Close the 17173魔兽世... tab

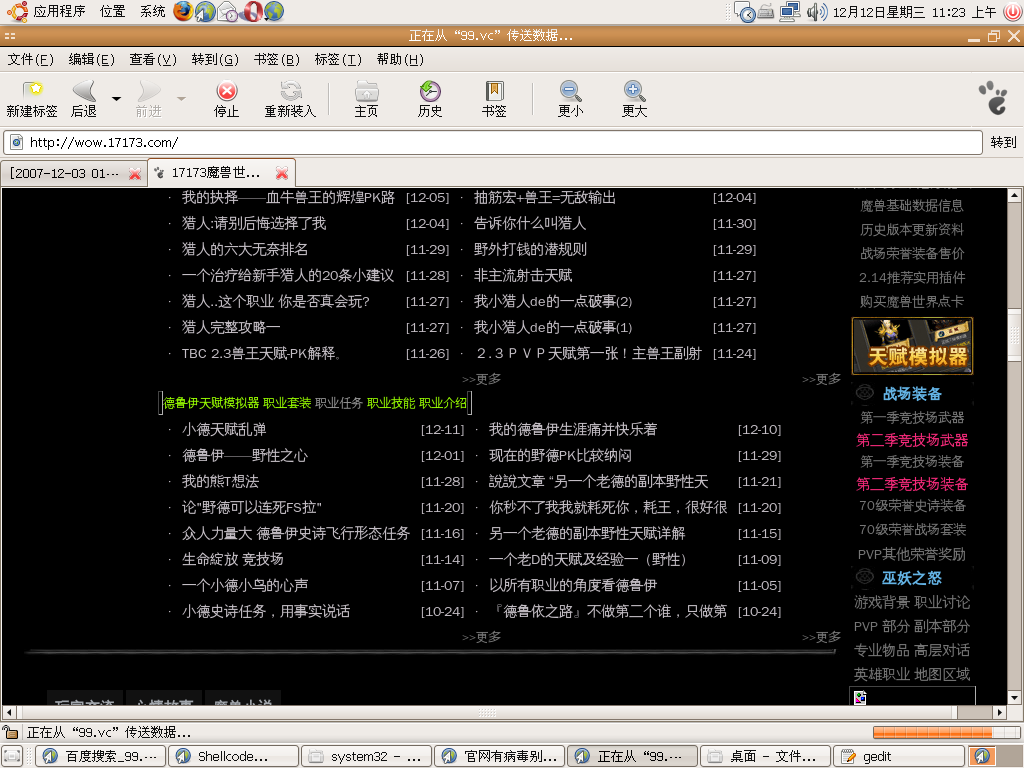282,173
